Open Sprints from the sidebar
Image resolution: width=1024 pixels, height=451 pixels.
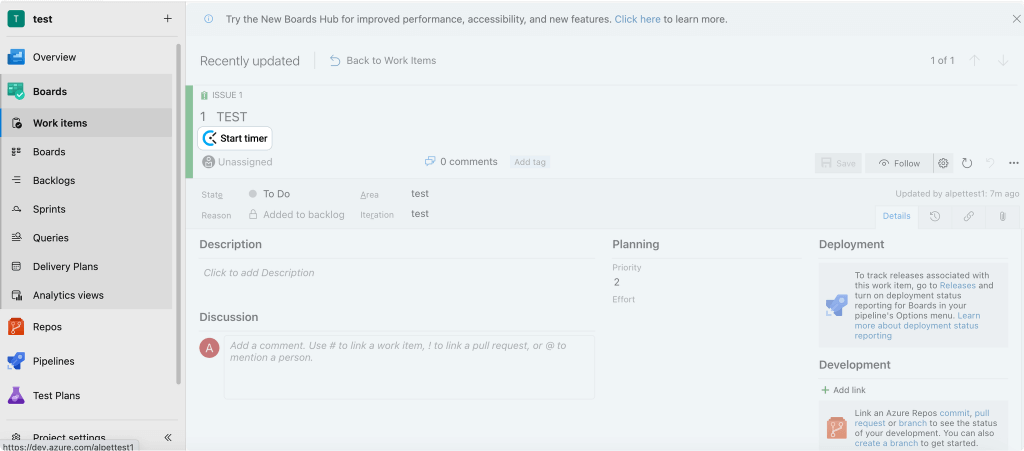(x=49, y=209)
